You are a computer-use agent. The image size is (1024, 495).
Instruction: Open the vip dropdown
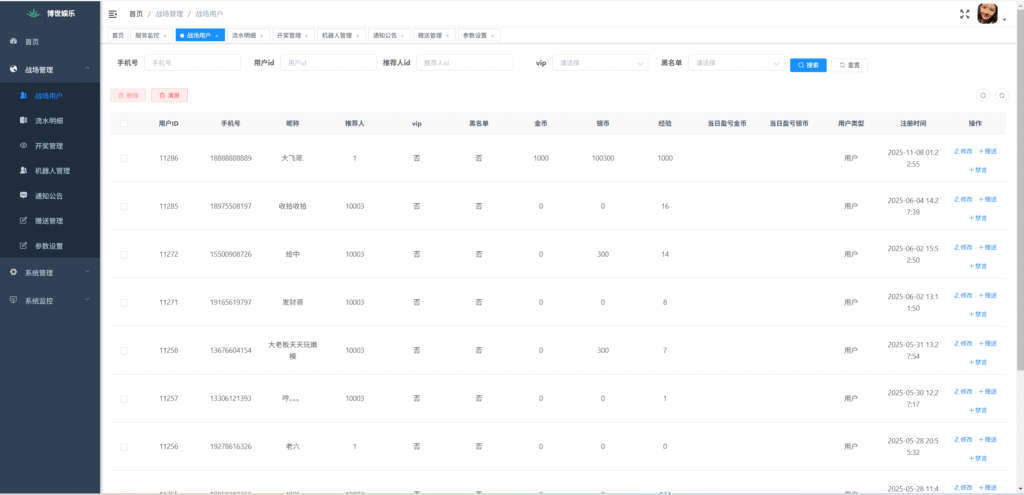point(601,63)
